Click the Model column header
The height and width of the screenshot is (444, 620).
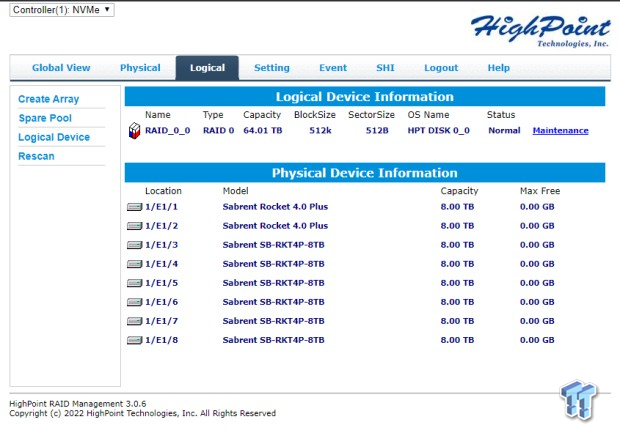click(x=235, y=191)
